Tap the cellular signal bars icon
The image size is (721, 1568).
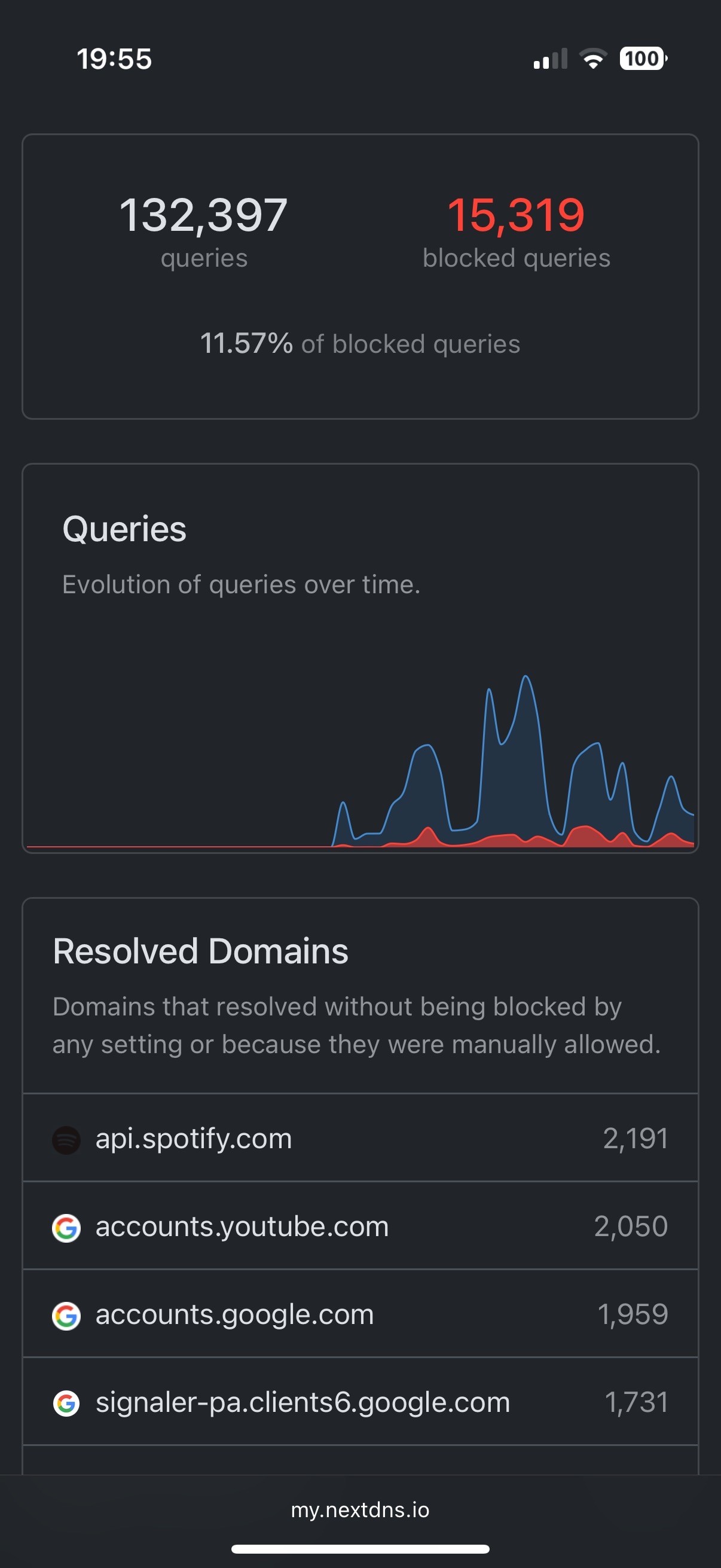click(551, 59)
